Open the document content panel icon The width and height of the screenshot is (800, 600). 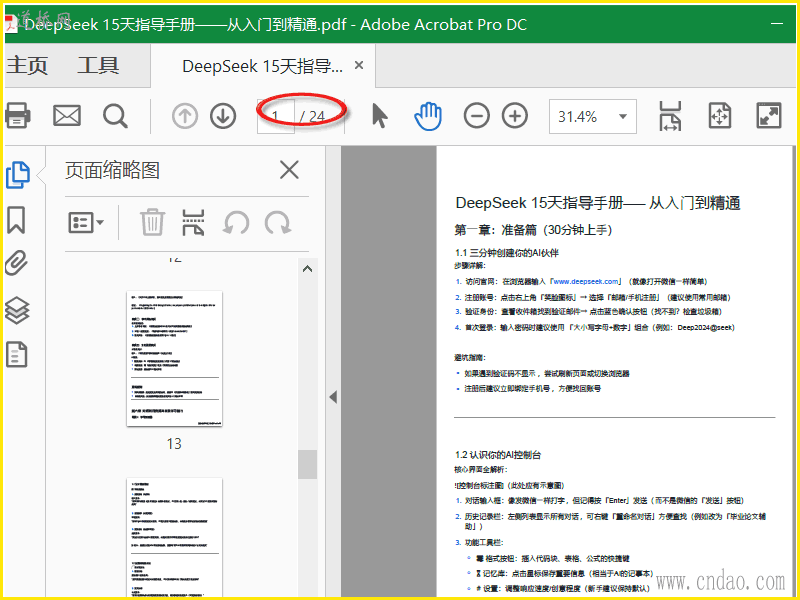point(16,355)
